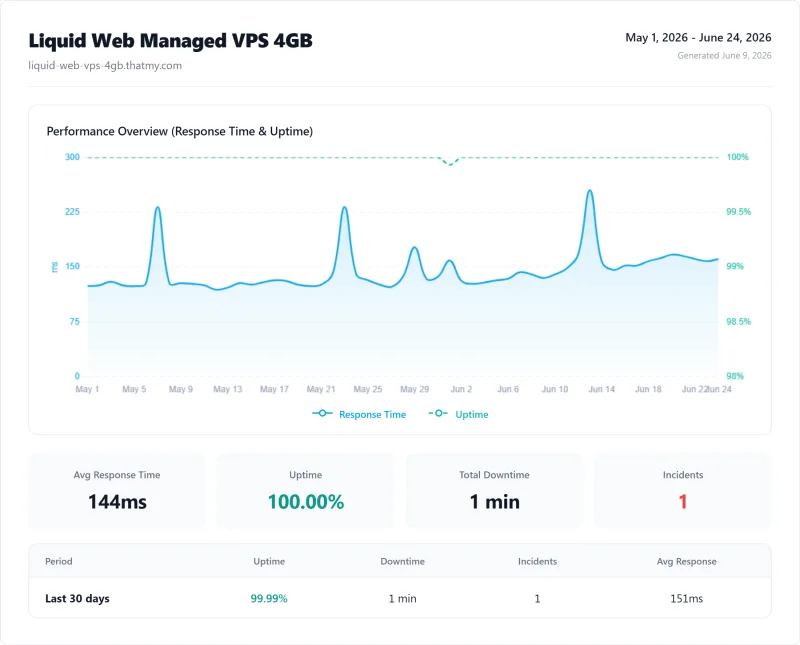Click the May 21 date axis label
The width and height of the screenshot is (800, 645).
321,389
